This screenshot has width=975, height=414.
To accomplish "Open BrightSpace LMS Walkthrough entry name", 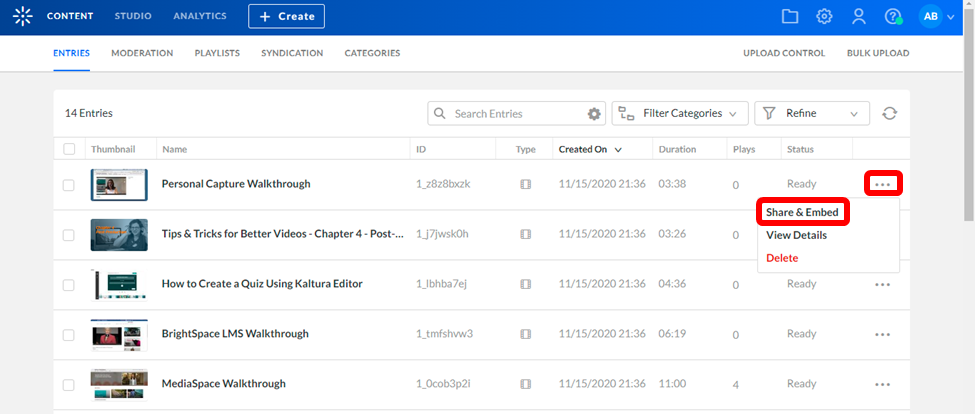I will point(235,334).
